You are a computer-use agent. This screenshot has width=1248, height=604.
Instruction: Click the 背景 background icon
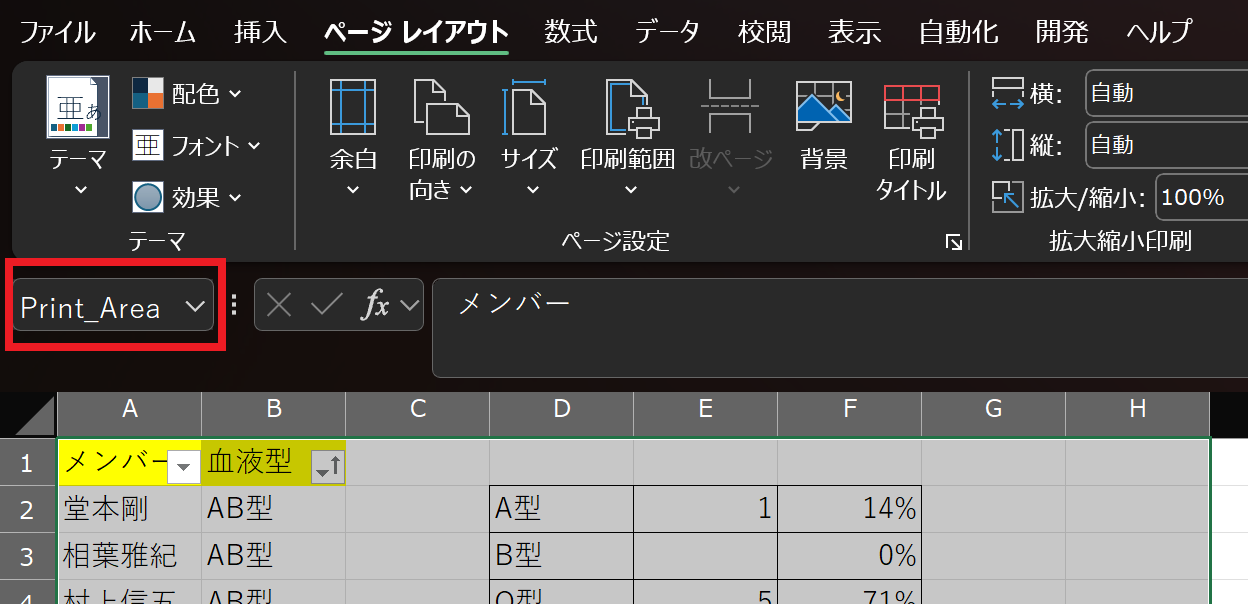coord(823,120)
